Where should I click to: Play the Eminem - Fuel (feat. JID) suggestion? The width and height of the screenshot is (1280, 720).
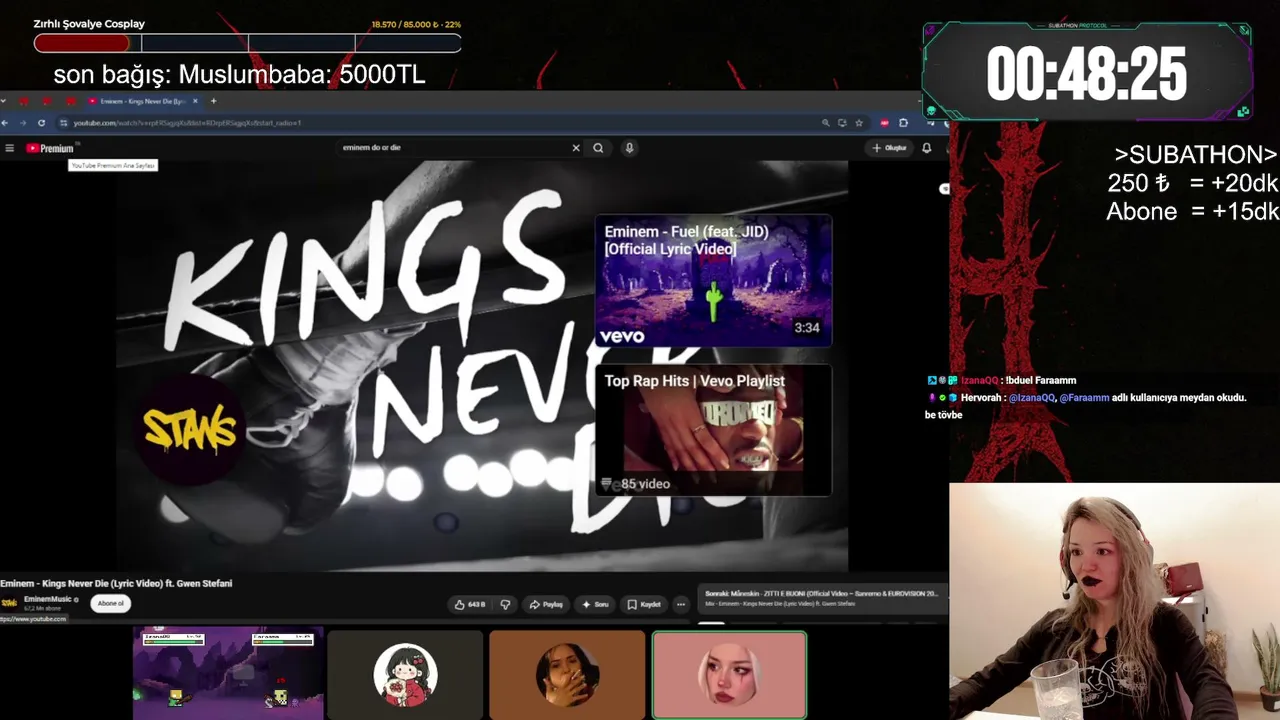713,280
